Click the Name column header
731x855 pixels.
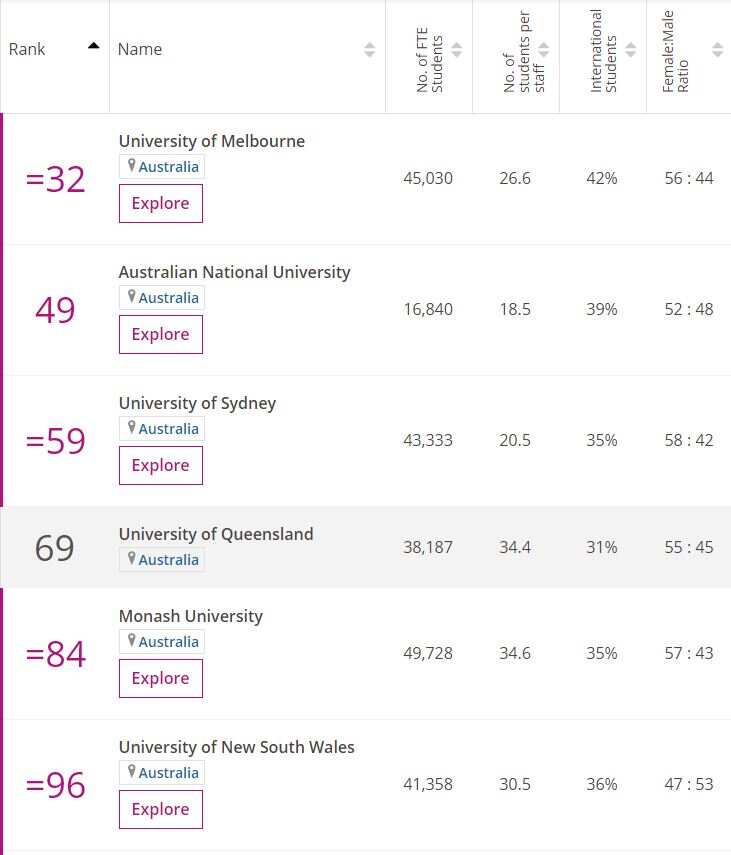tap(139, 48)
